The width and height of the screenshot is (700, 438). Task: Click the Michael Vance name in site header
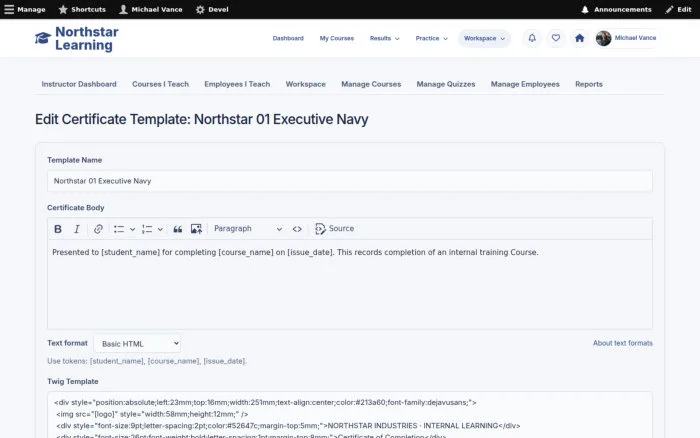pos(635,38)
